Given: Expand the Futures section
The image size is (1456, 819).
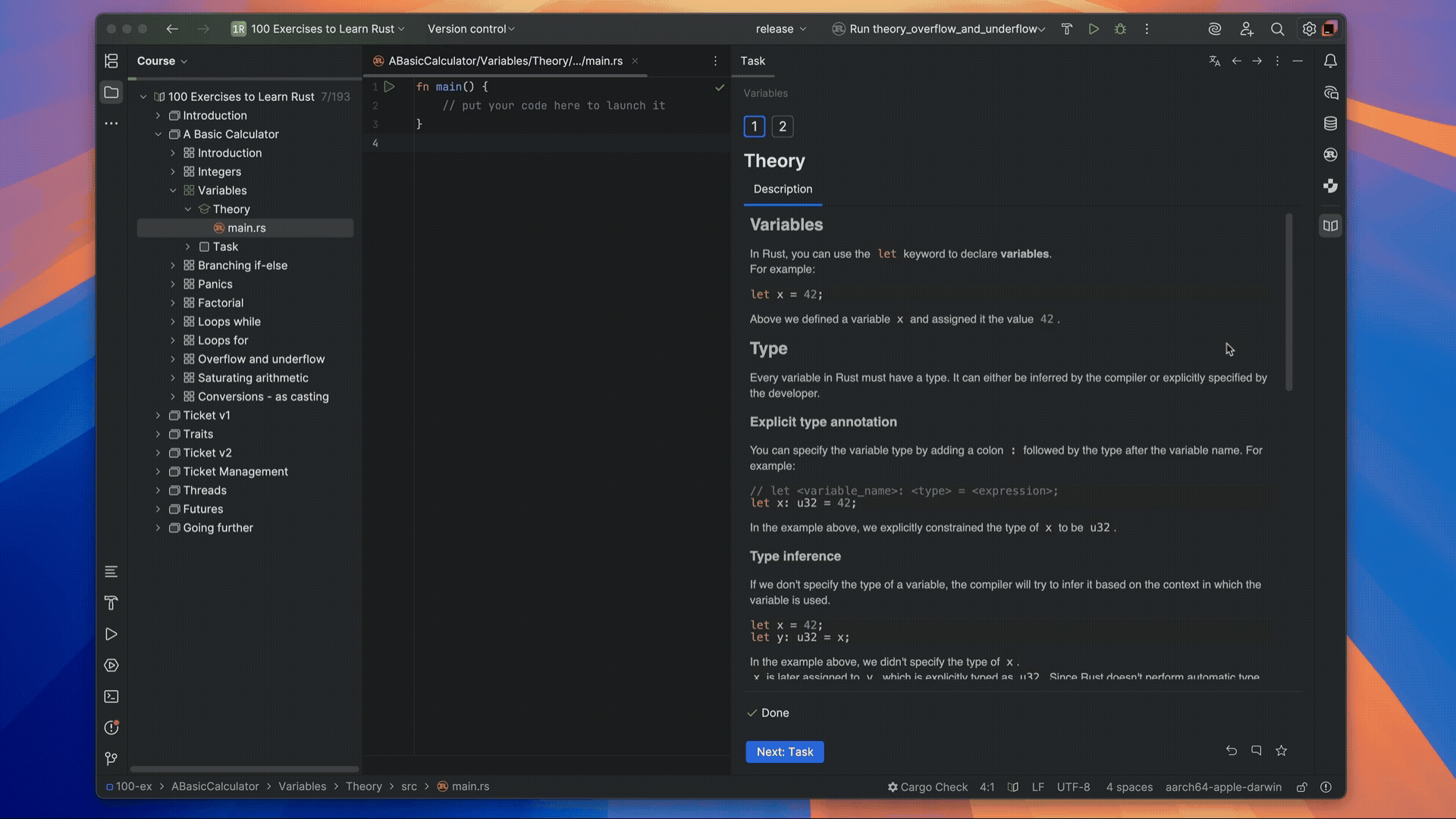Looking at the screenshot, I should (x=158, y=509).
